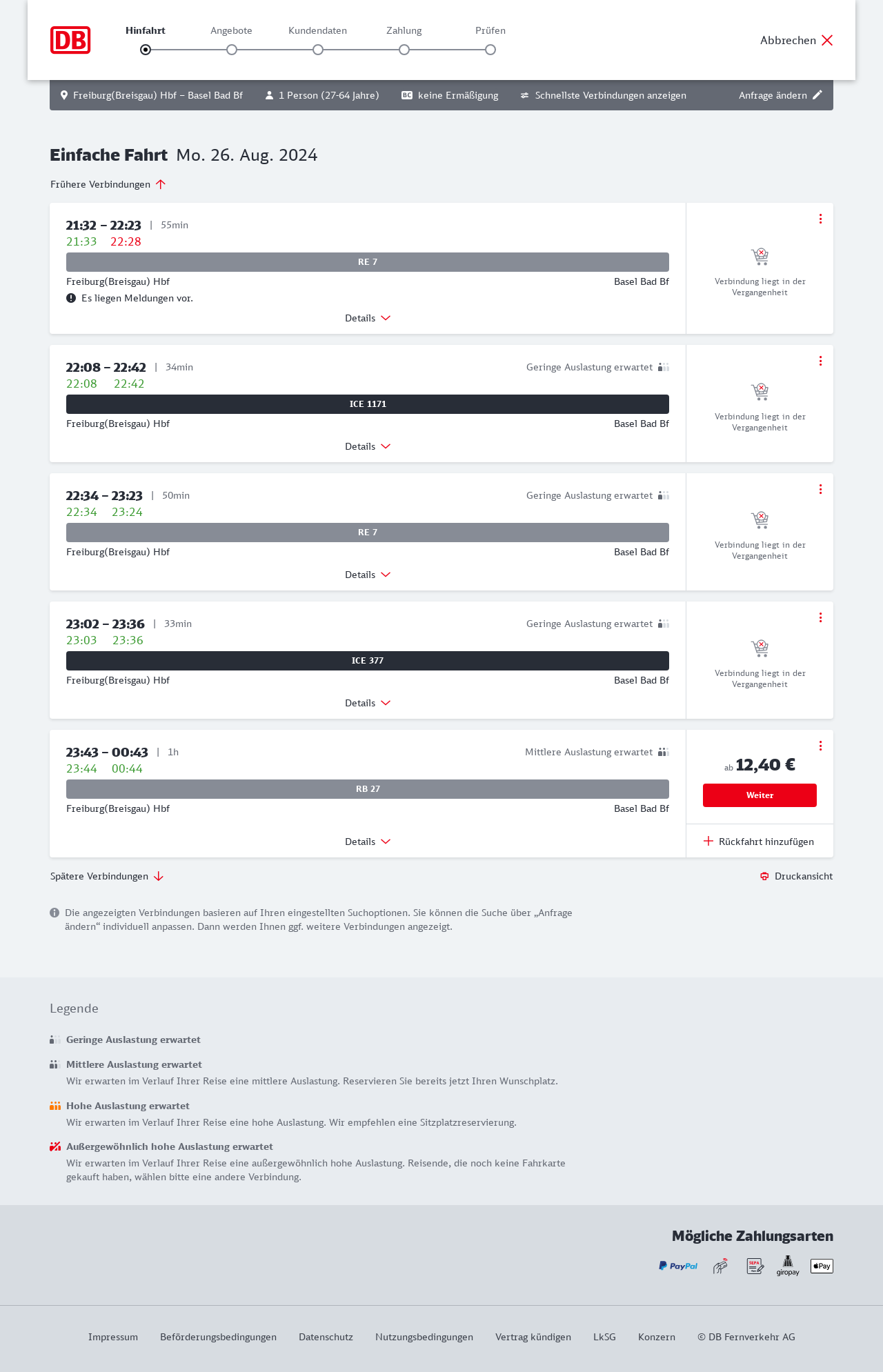Load Frühere Verbindungen
Image resolution: width=883 pixels, height=1372 pixels.
(x=108, y=184)
